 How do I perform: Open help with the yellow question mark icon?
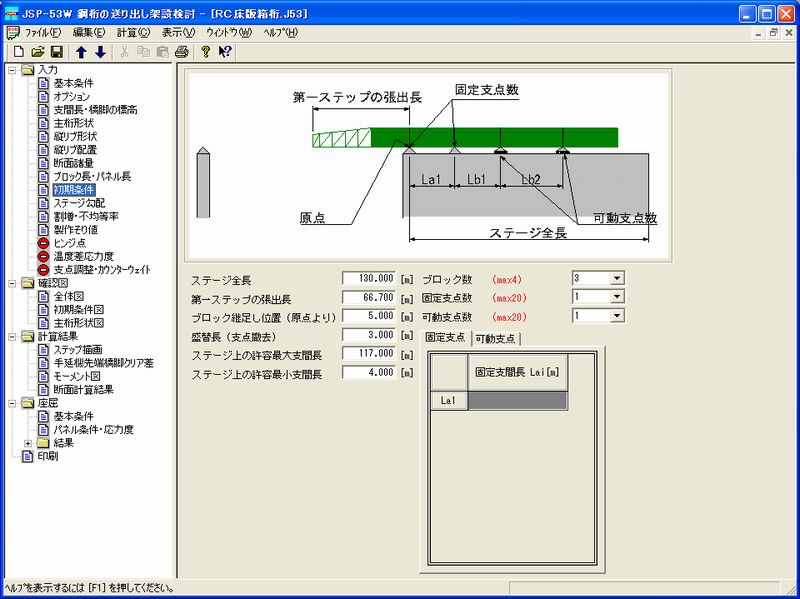point(206,51)
